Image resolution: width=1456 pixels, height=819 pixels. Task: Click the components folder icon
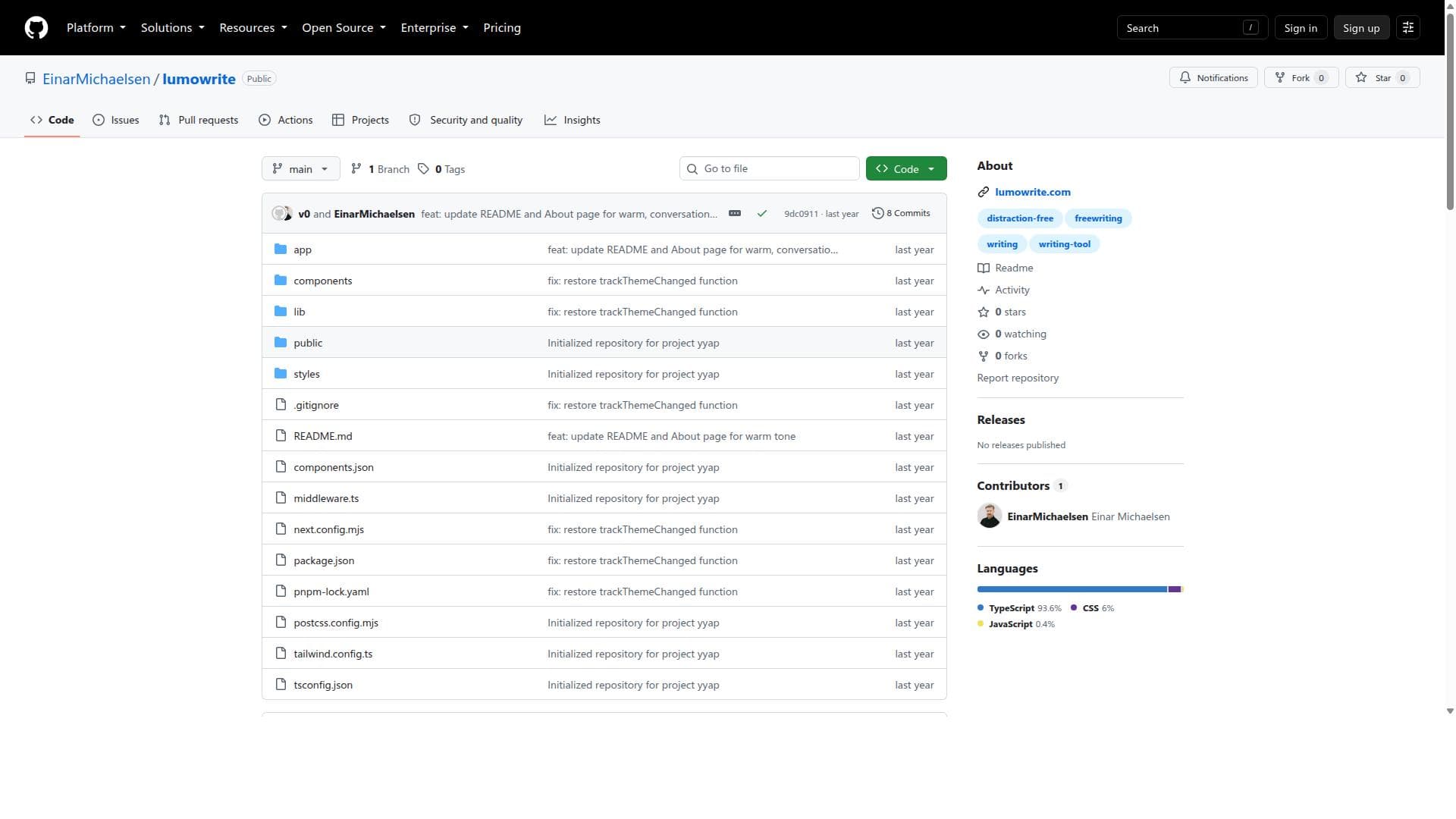pyautogui.click(x=281, y=281)
